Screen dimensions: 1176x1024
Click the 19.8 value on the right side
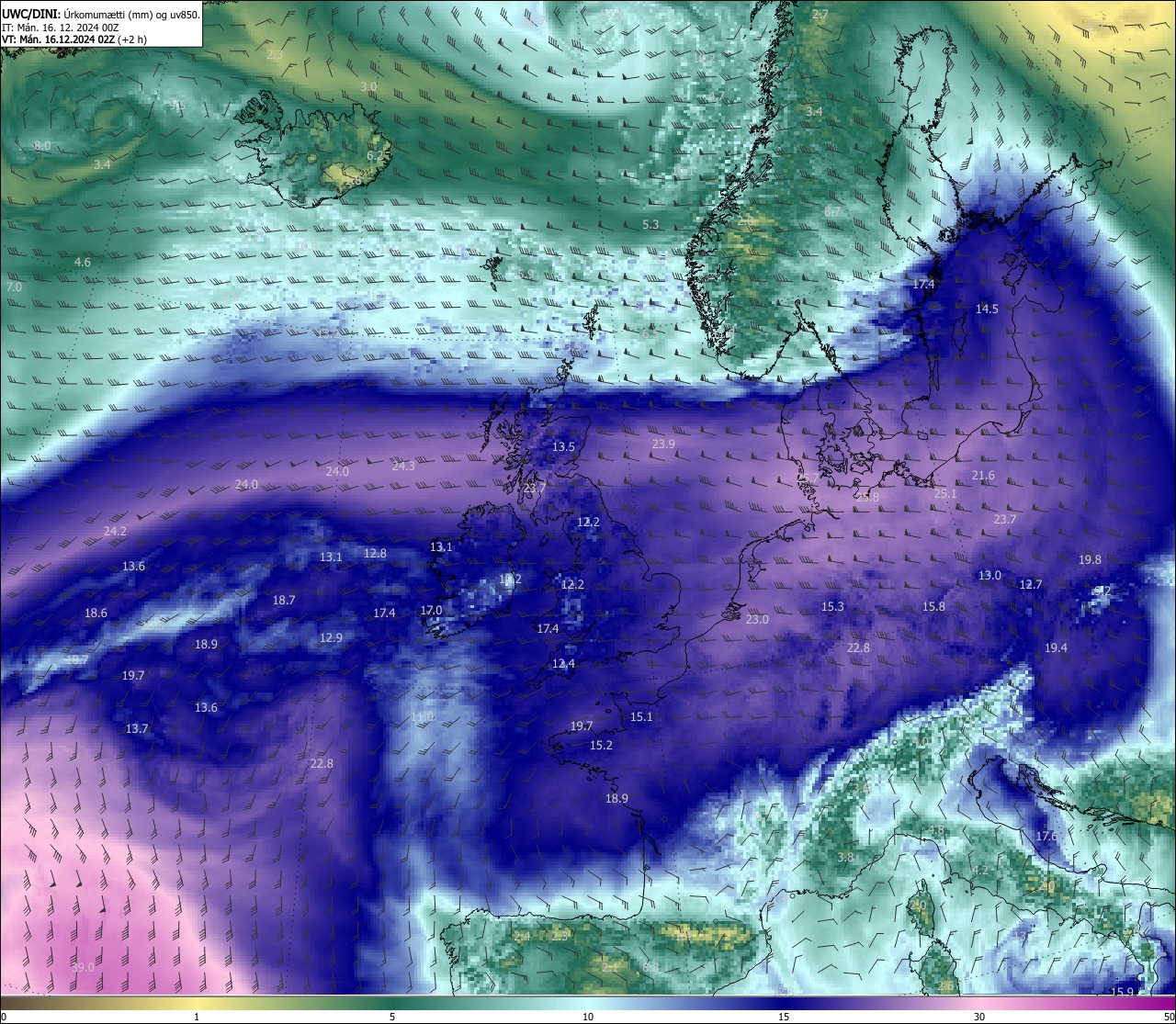tap(1090, 560)
